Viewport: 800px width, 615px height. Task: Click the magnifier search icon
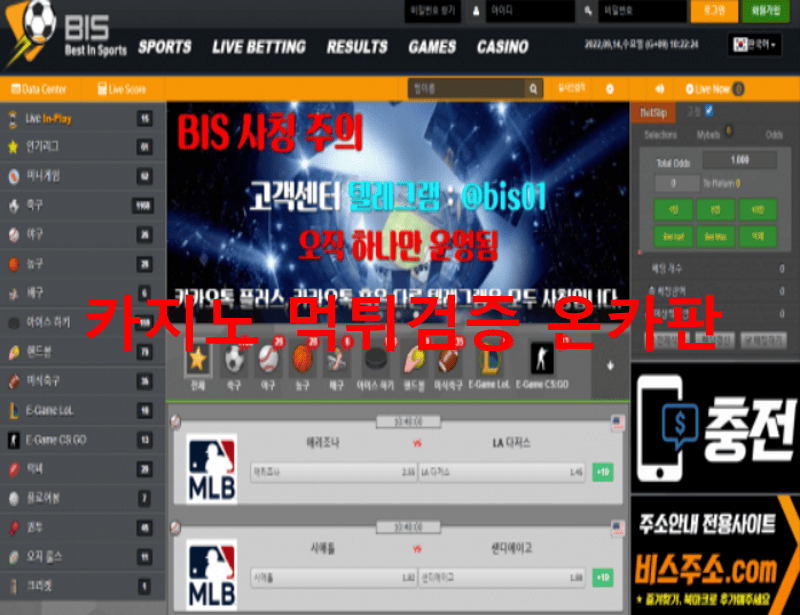pos(534,89)
